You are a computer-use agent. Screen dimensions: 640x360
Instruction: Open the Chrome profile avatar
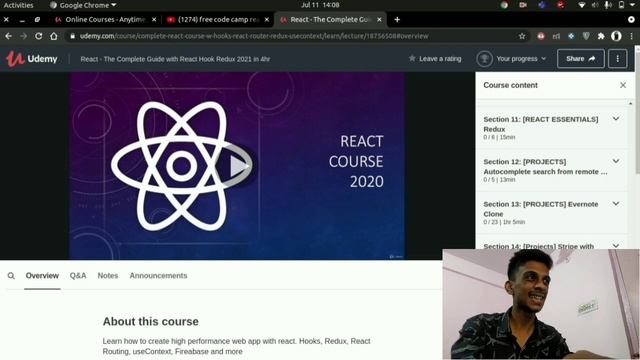[616, 36]
